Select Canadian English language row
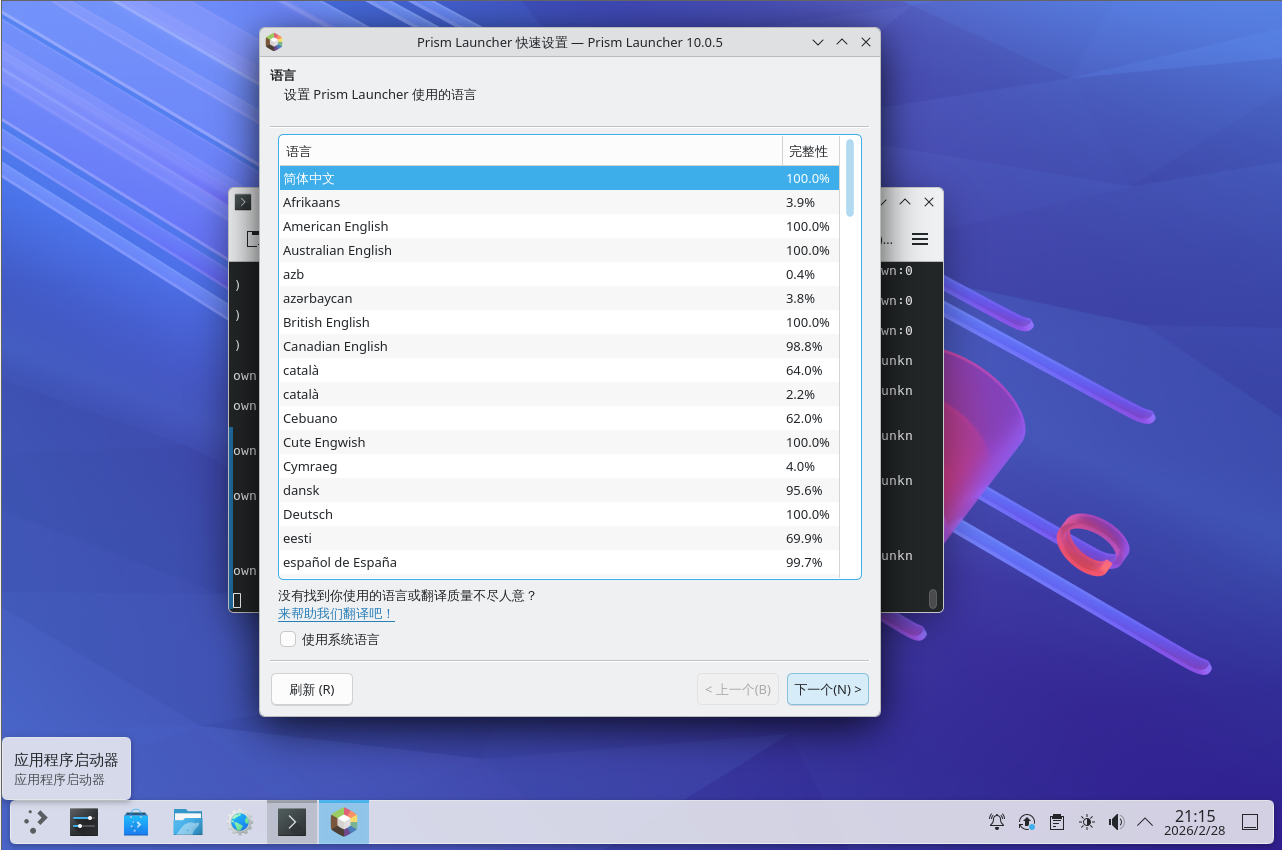The height and width of the screenshot is (850, 1282). [559, 346]
